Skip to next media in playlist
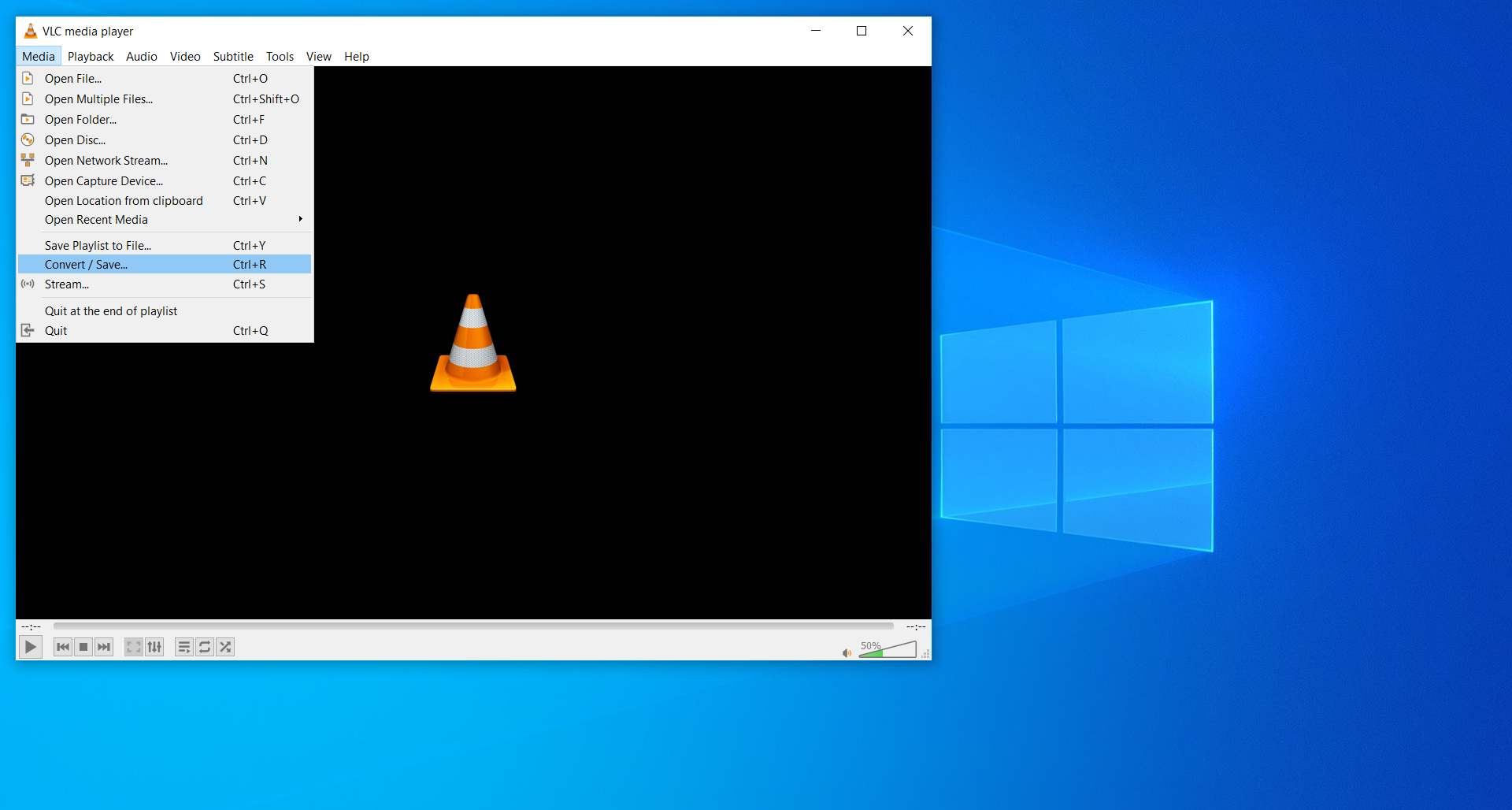The width and height of the screenshot is (1512, 810). [x=104, y=647]
